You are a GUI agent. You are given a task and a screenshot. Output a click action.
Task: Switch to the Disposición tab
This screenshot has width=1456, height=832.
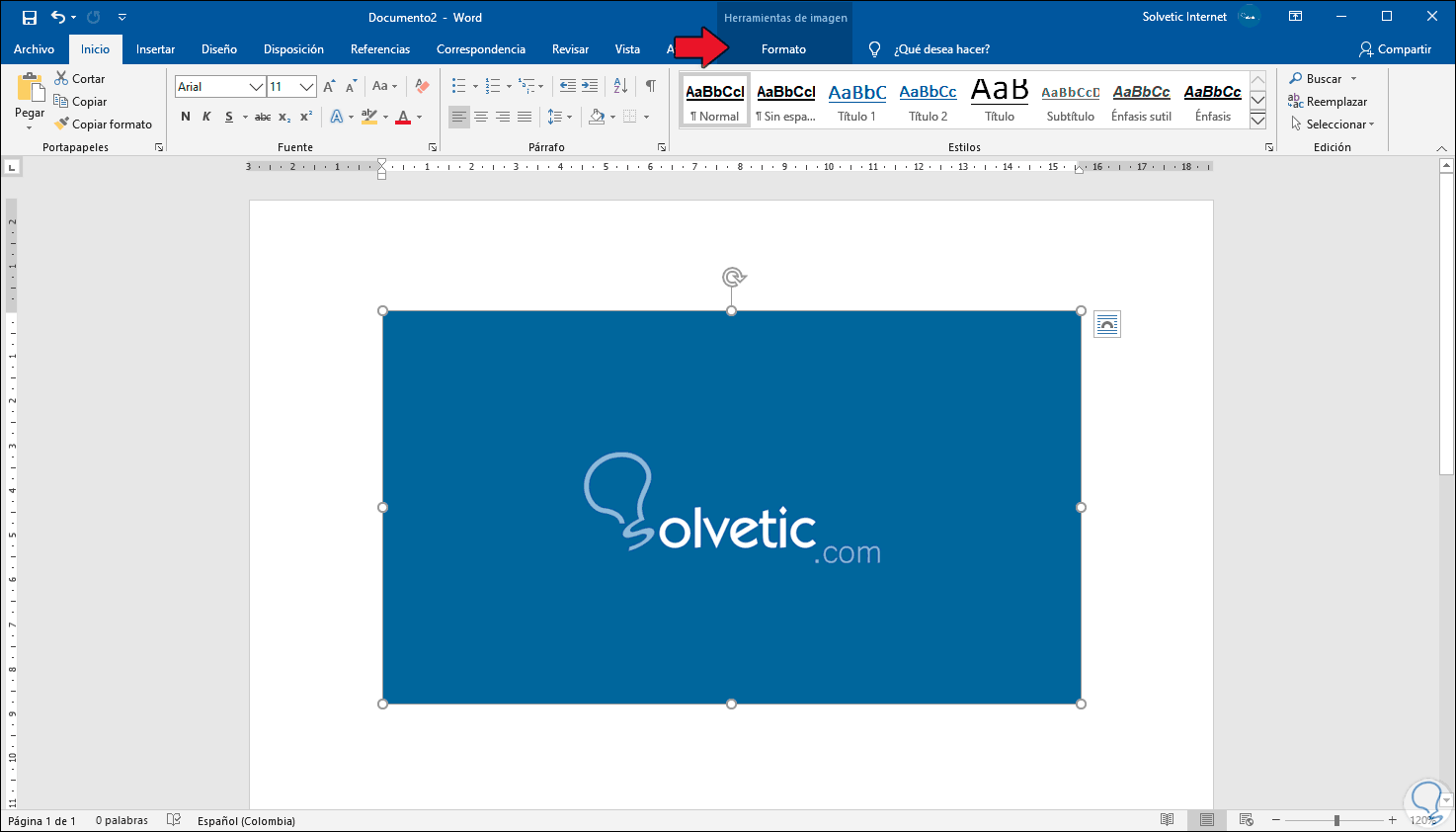293,49
